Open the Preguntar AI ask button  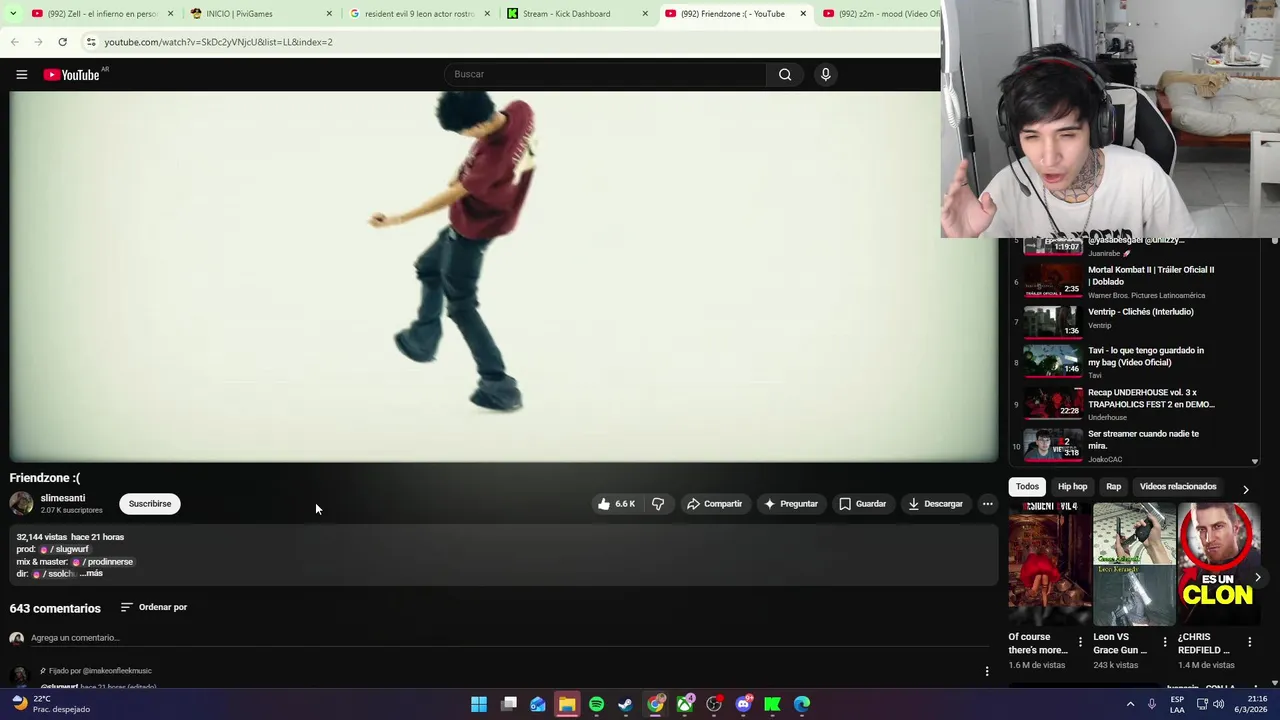click(x=790, y=504)
